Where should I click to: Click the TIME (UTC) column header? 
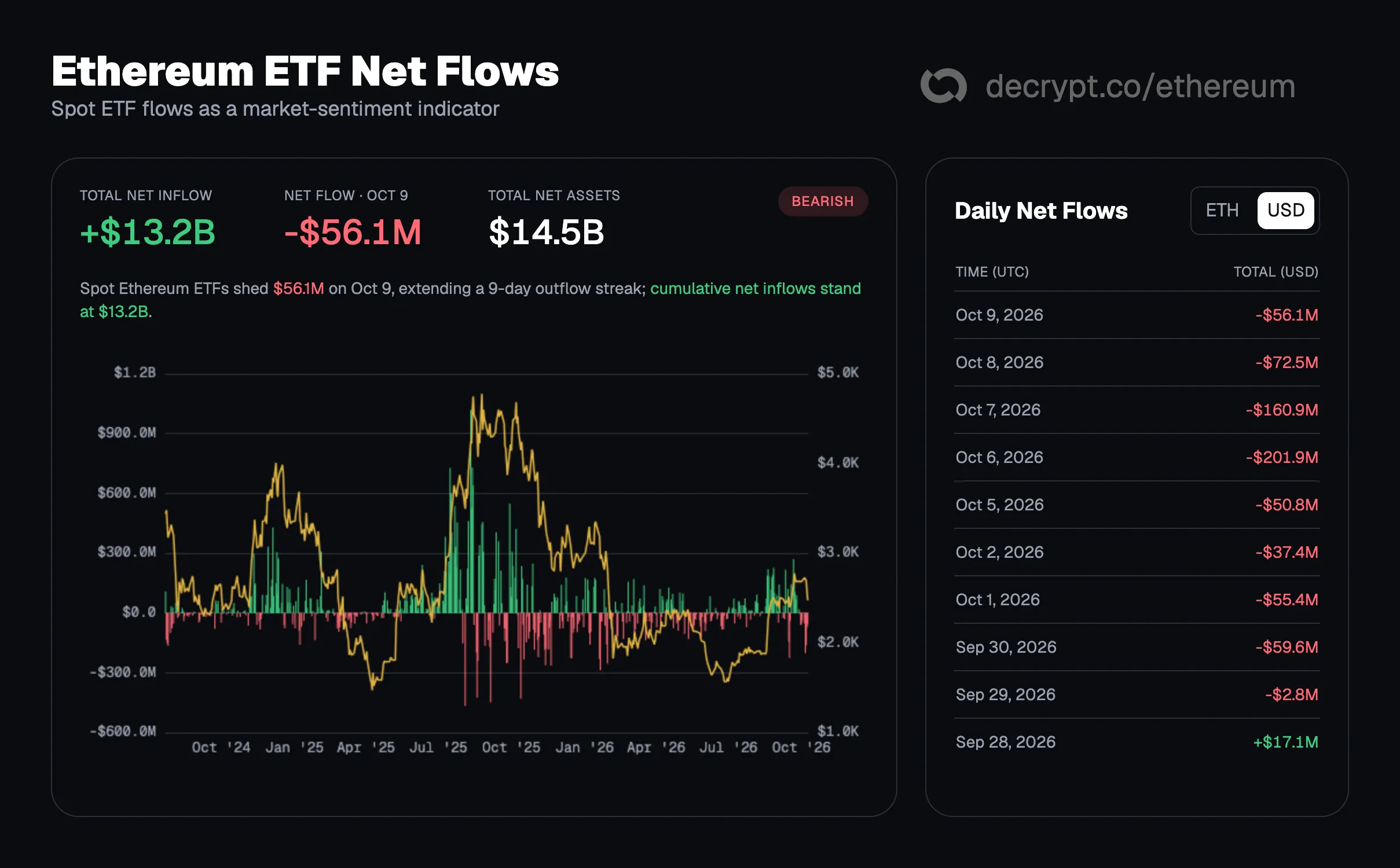pos(992,272)
